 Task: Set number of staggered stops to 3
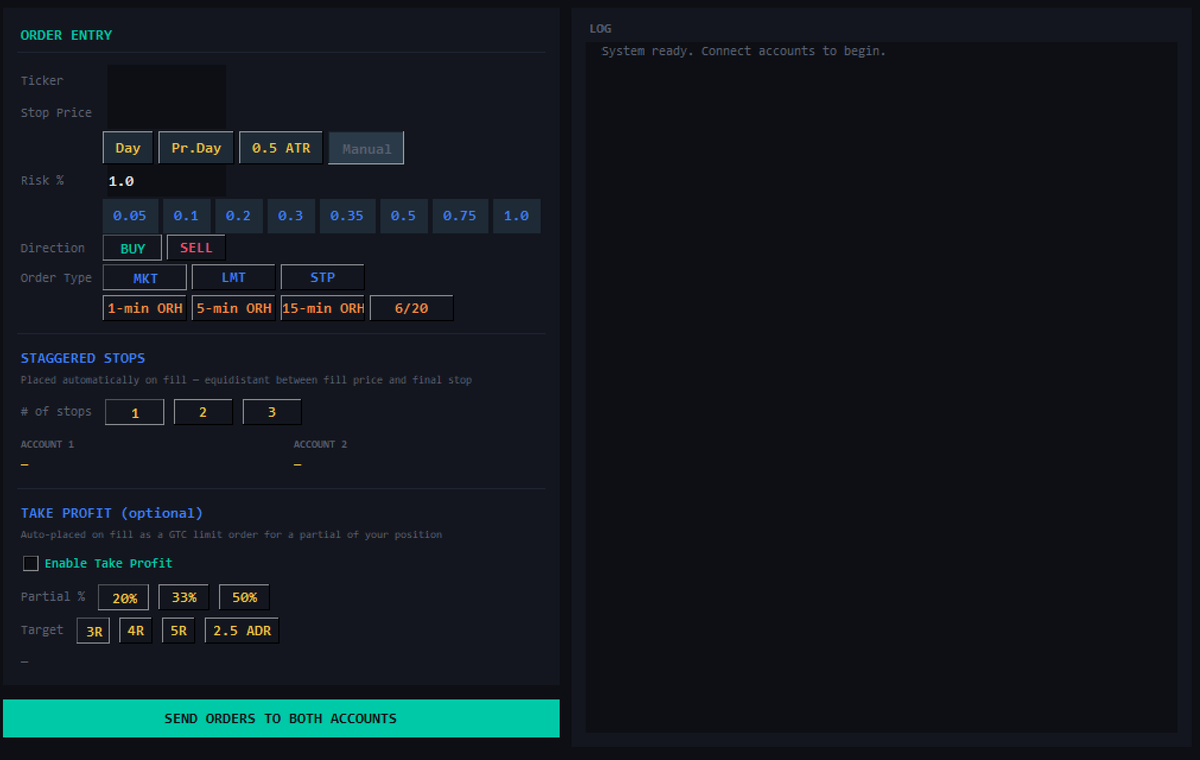[272, 412]
